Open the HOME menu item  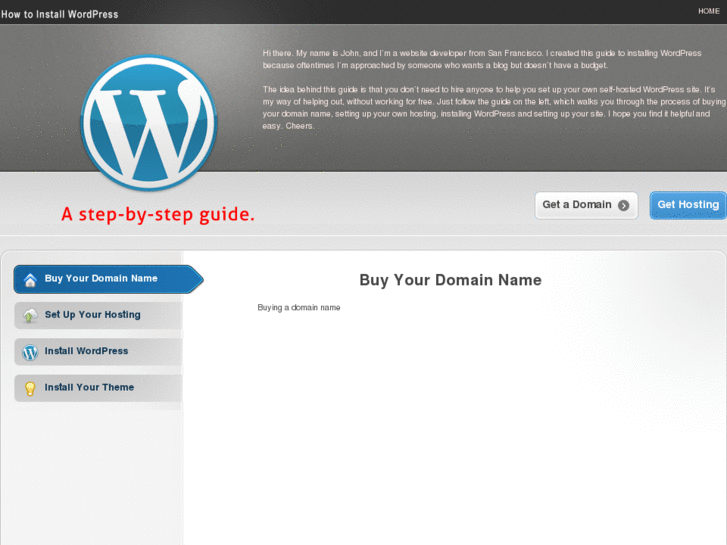(x=709, y=11)
